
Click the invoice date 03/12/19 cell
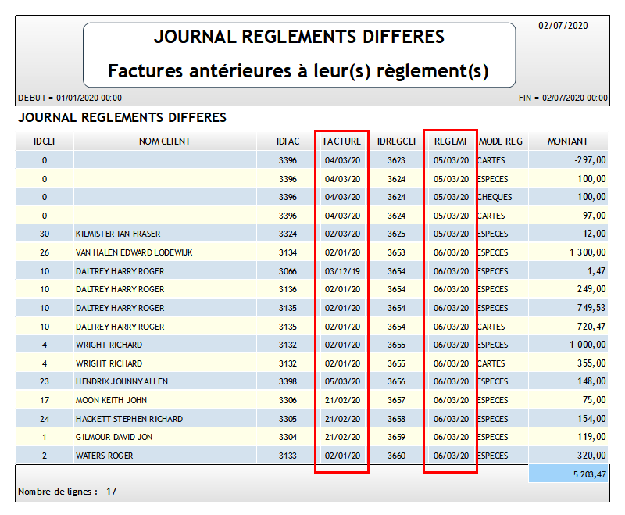pyautogui.click(x=341, y=271)
